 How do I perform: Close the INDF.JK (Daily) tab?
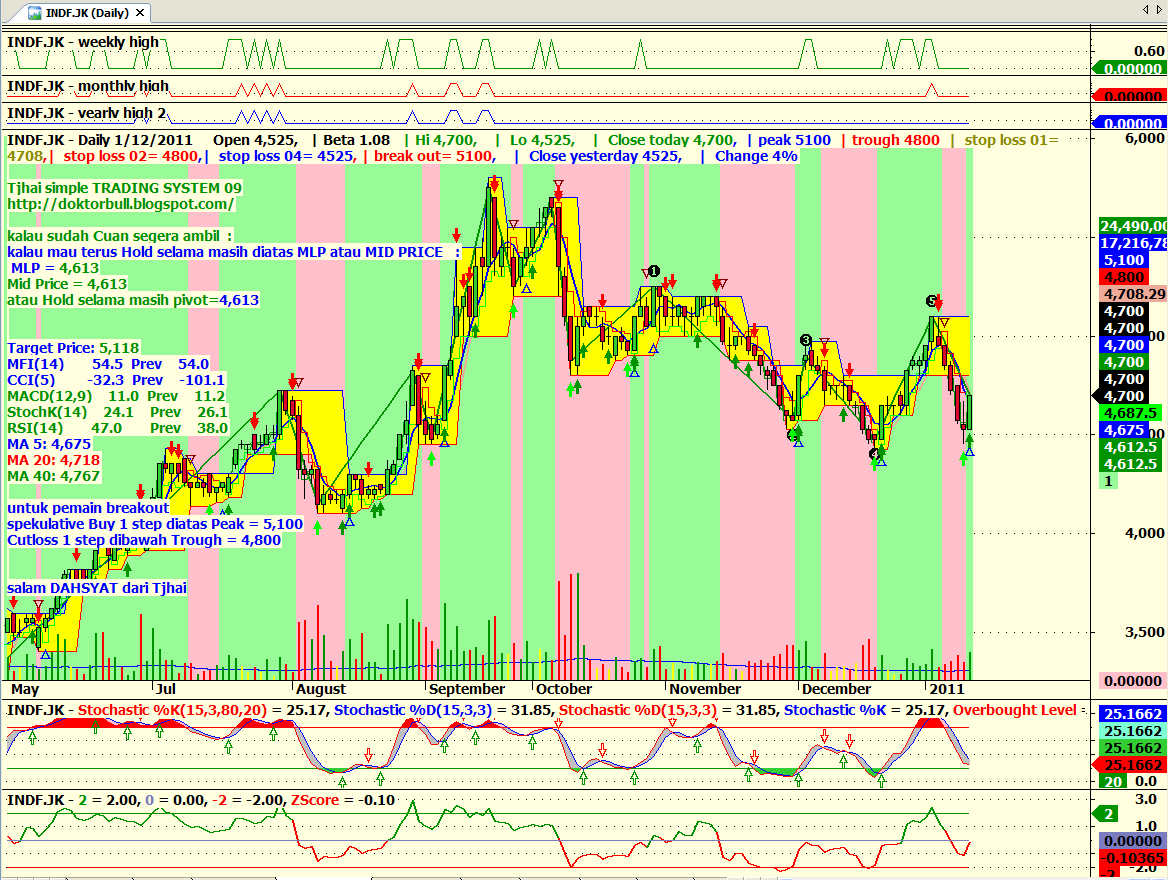[139, 13]
